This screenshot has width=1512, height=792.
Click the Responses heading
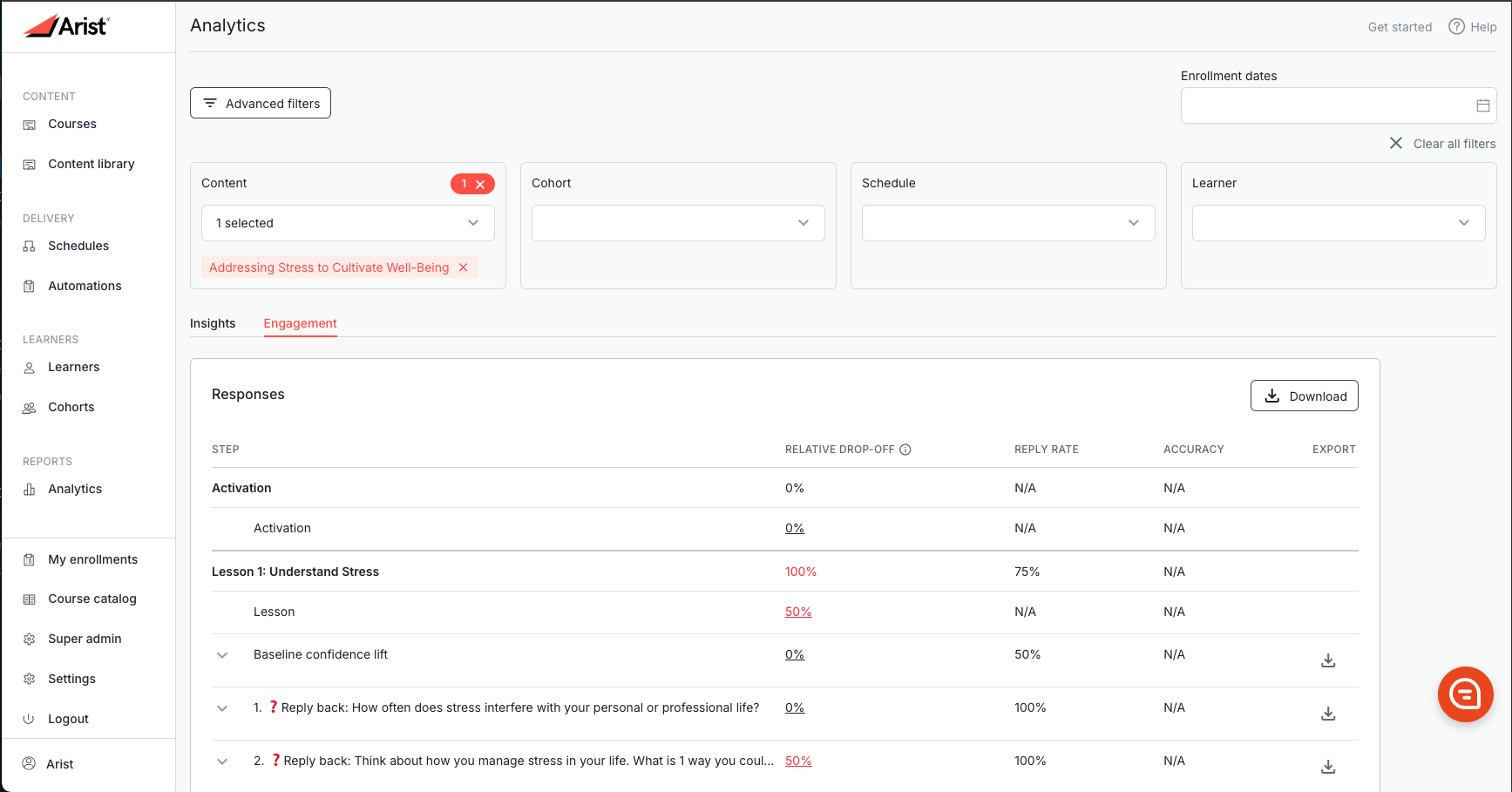248,394
